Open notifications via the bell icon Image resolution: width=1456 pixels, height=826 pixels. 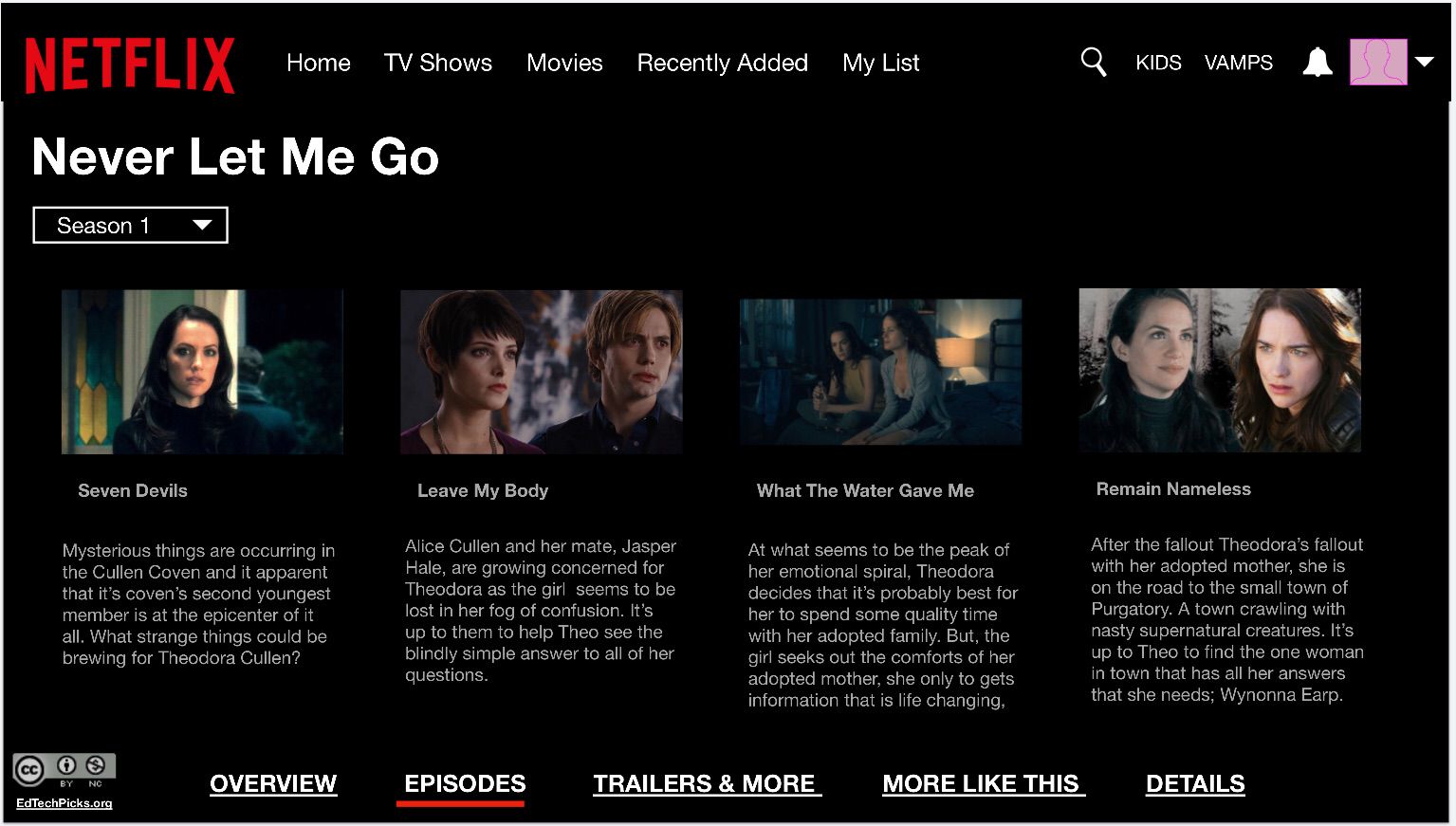tap(1318, 63)
